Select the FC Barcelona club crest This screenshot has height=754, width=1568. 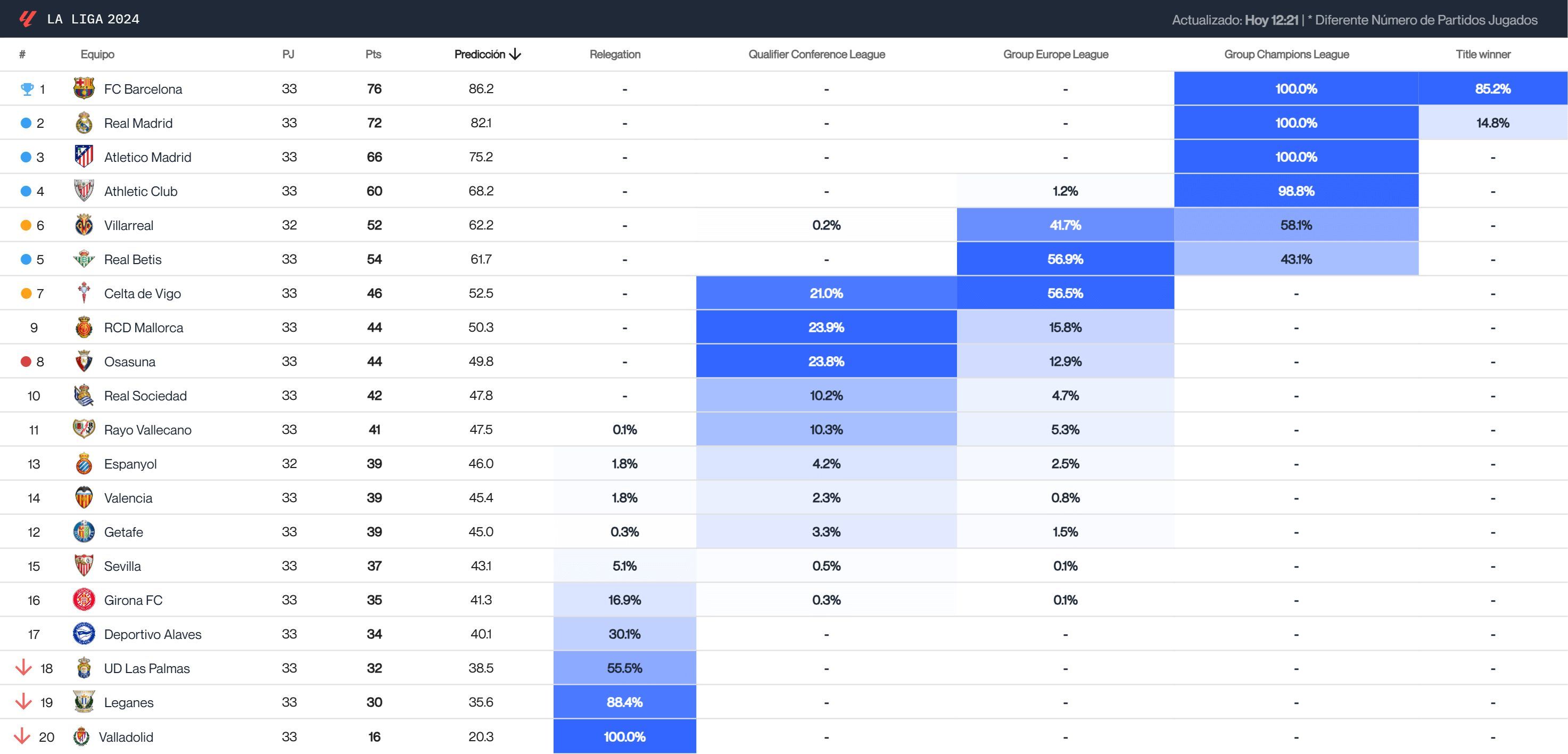tap(85, 88)
